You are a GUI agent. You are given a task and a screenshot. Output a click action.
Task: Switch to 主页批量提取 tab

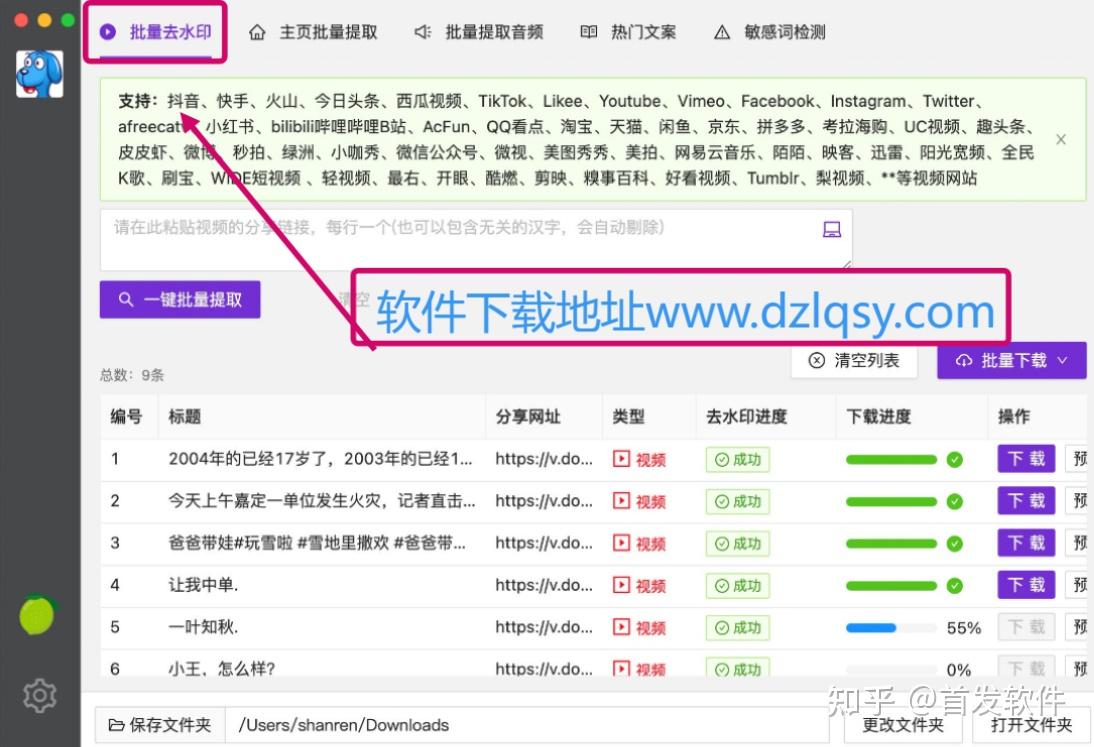point(313,32)
